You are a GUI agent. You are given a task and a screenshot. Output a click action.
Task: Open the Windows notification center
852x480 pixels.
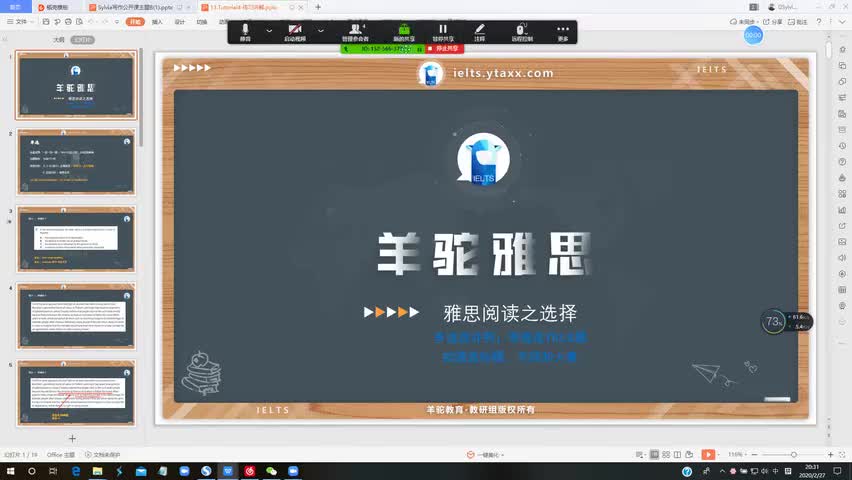coord(837,471)
